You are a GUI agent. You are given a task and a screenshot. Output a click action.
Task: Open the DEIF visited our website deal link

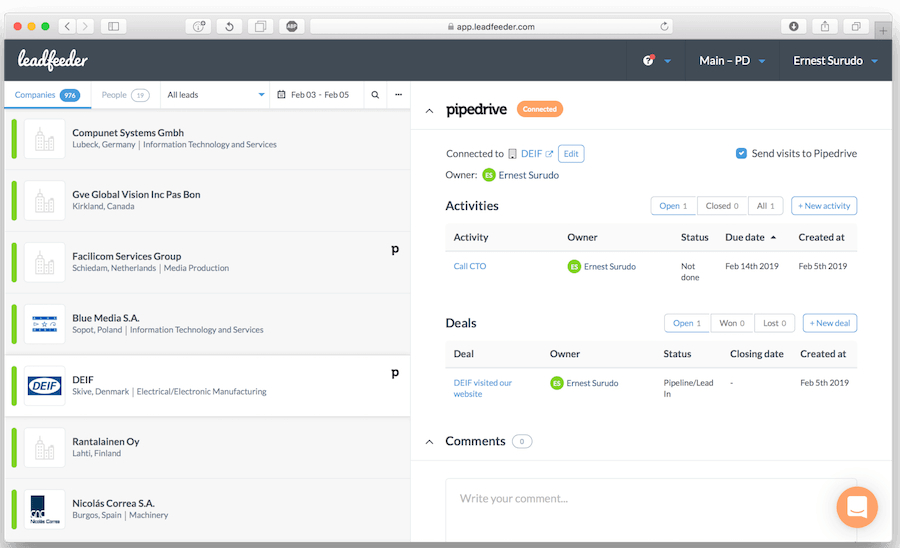[483, 388]
